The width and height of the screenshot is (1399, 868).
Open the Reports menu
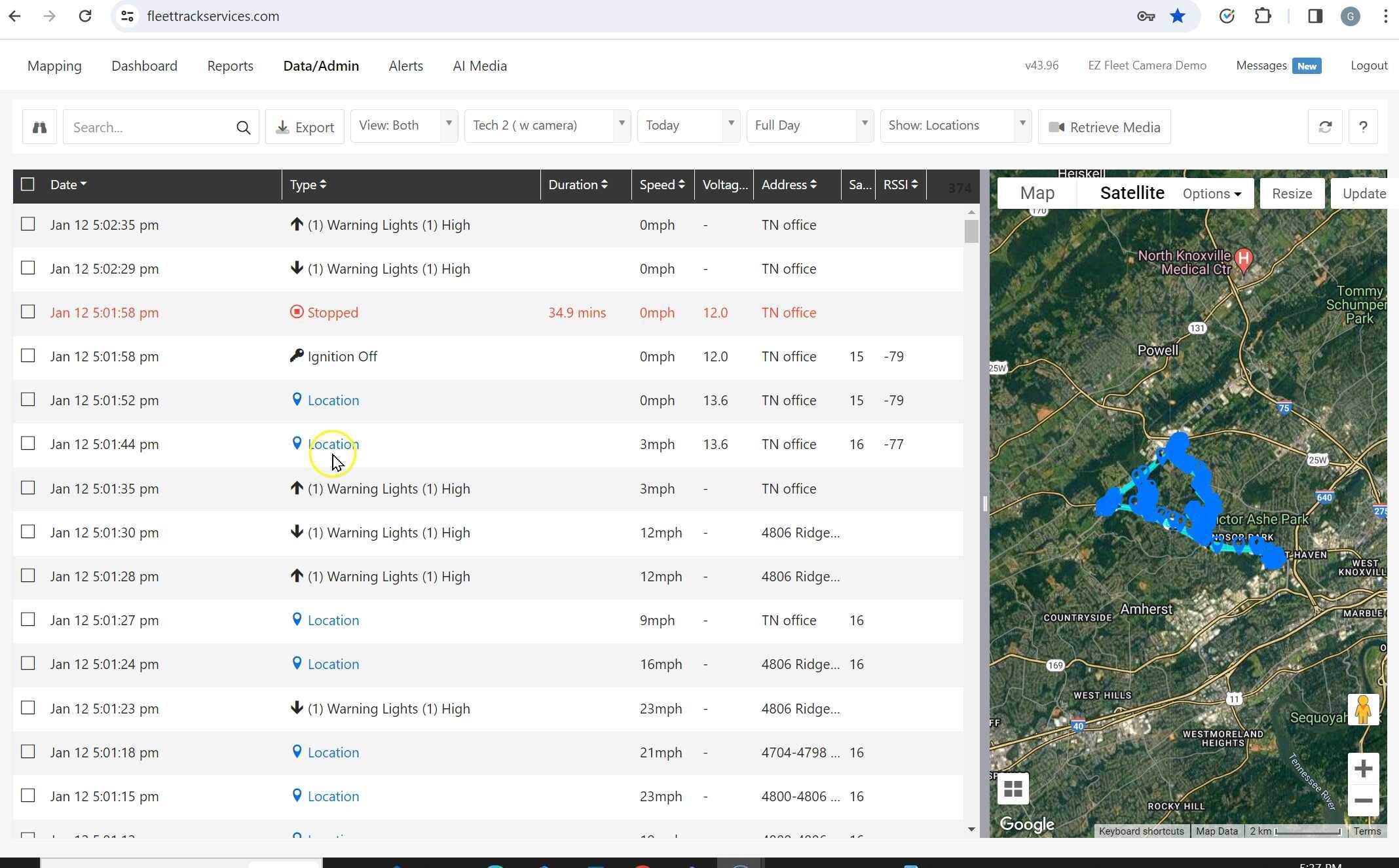point(230,66)
